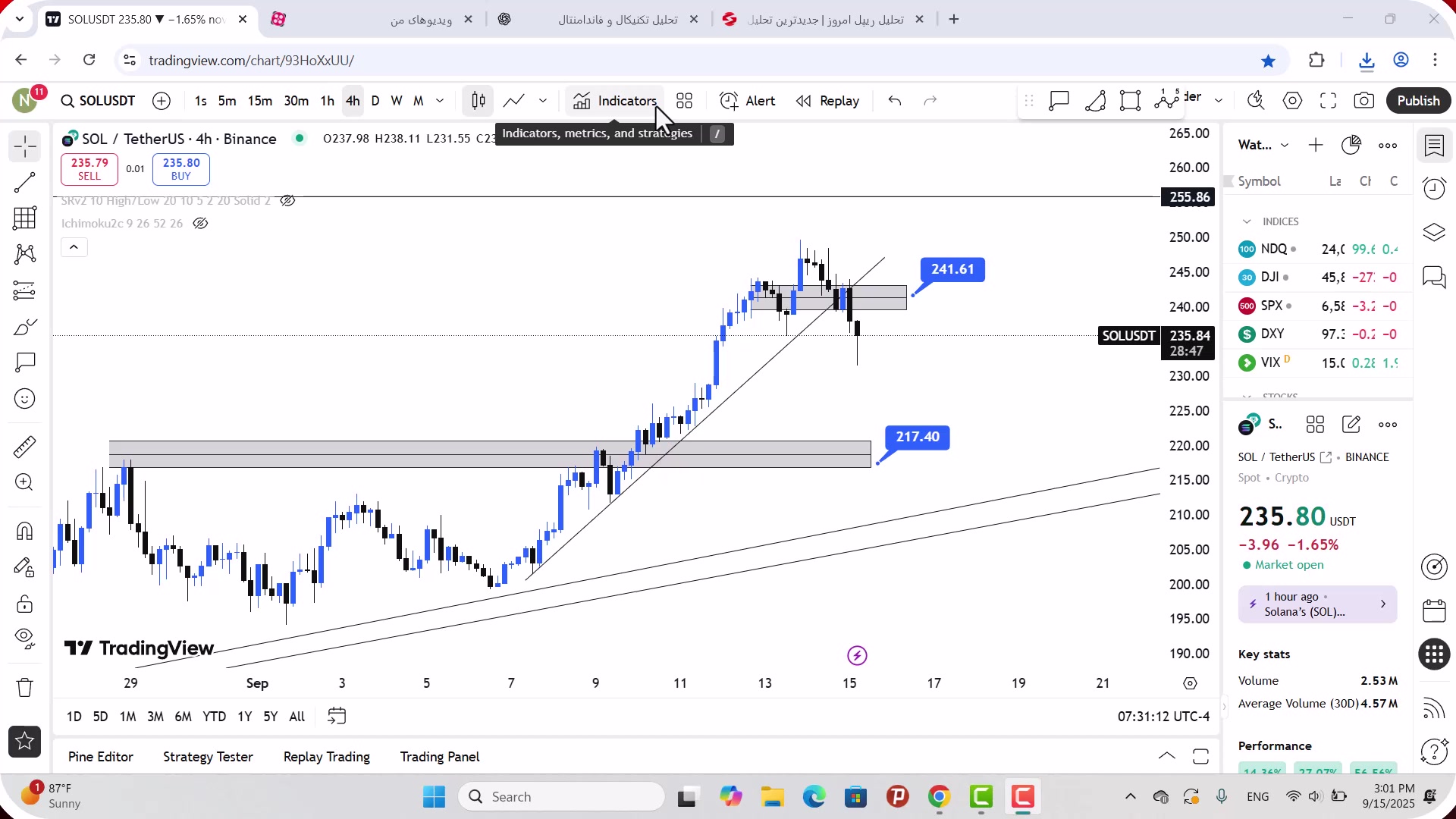Image resolution: width=1456 pixels, height=819 pixels.
Task: Open the patterns drawing tool
Action: coord(25,254)
